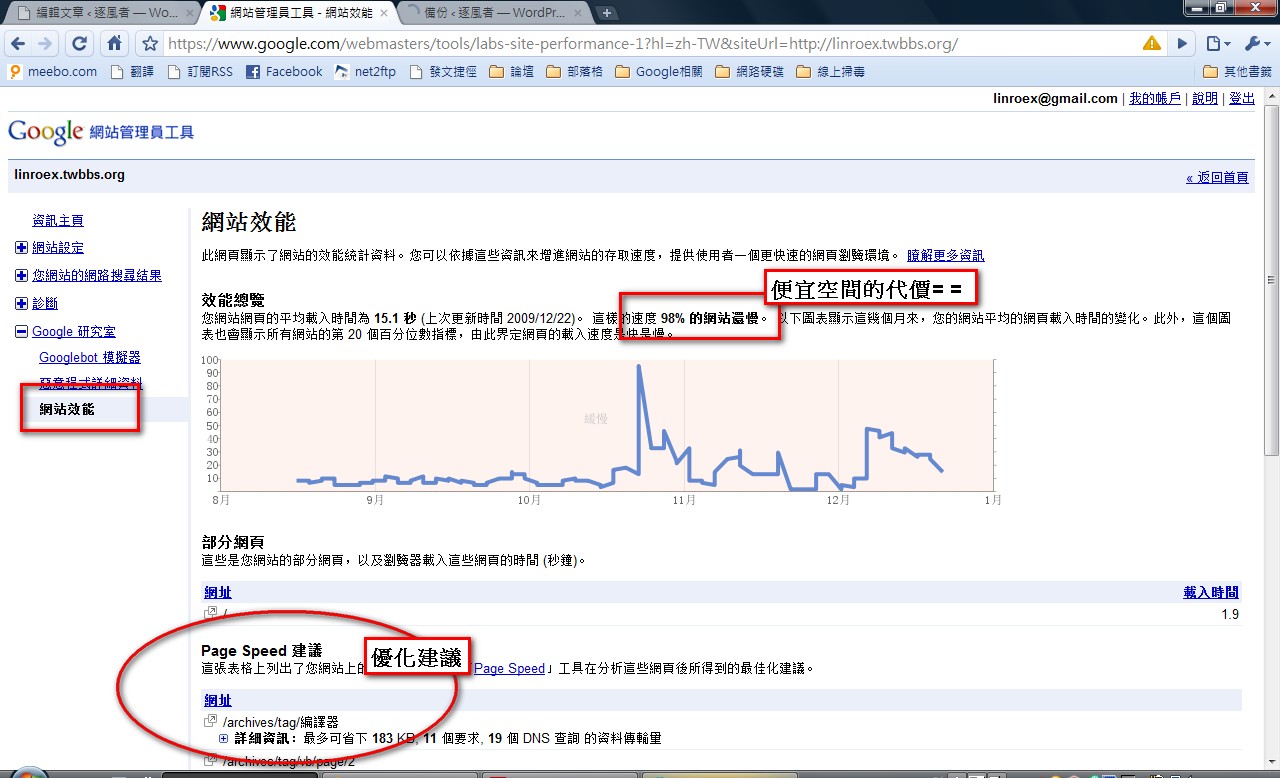Expand 詳細資訊 for /archives/tag/編譯器
The image size is (1280, 778).
224,738
